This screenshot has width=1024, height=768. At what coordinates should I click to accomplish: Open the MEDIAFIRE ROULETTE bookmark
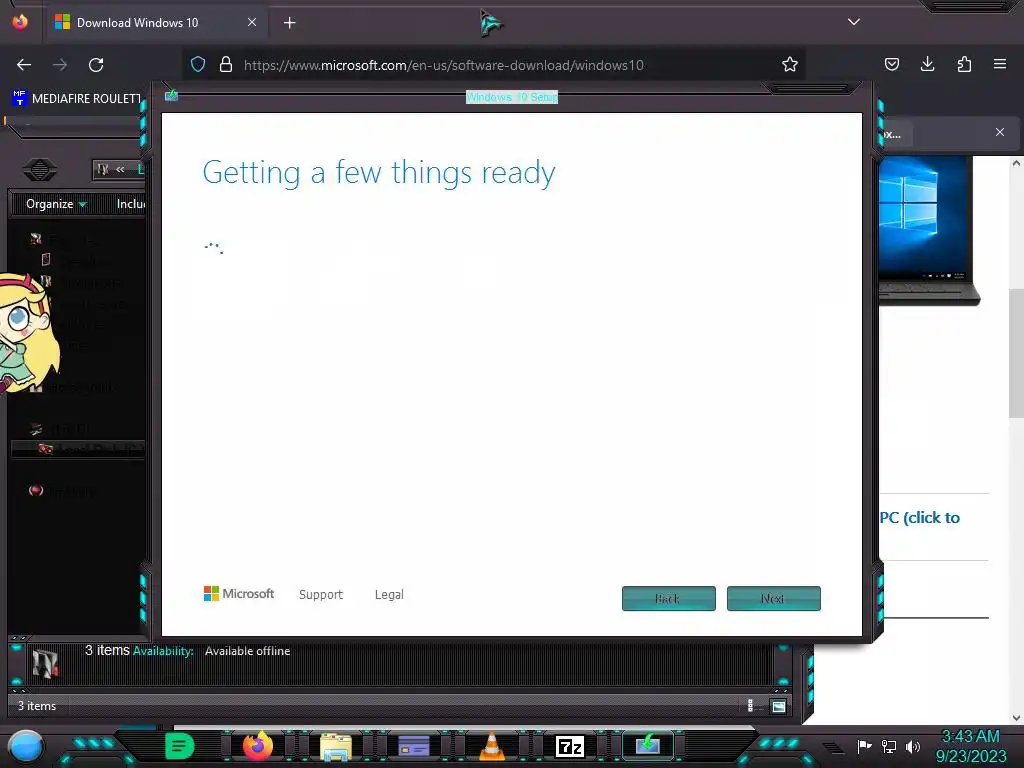[77, 99]
